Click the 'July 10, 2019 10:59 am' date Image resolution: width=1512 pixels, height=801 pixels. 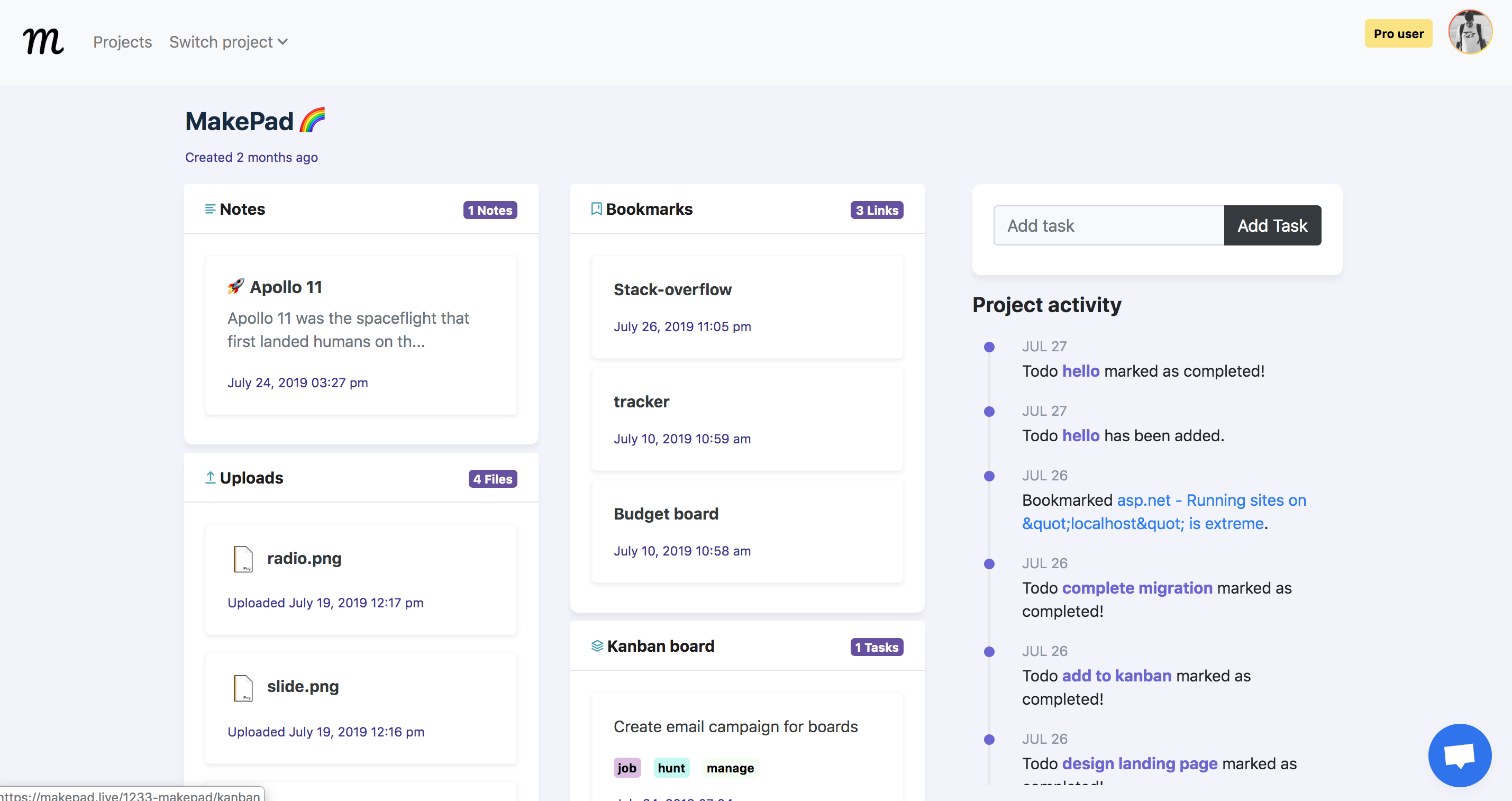coord(682,439)
